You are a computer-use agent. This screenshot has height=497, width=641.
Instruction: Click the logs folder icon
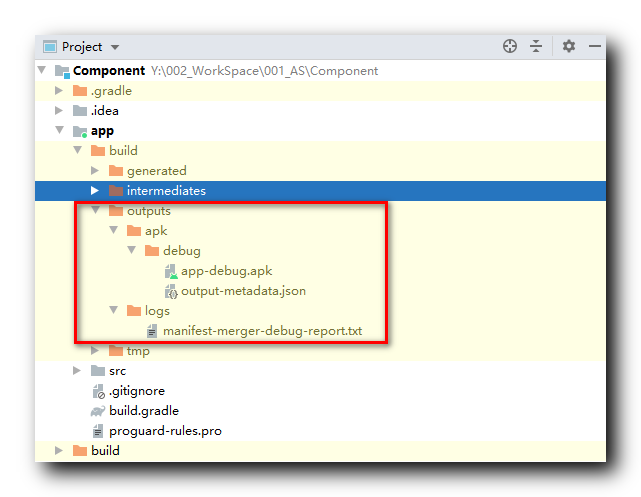click(x=134, y=311)
